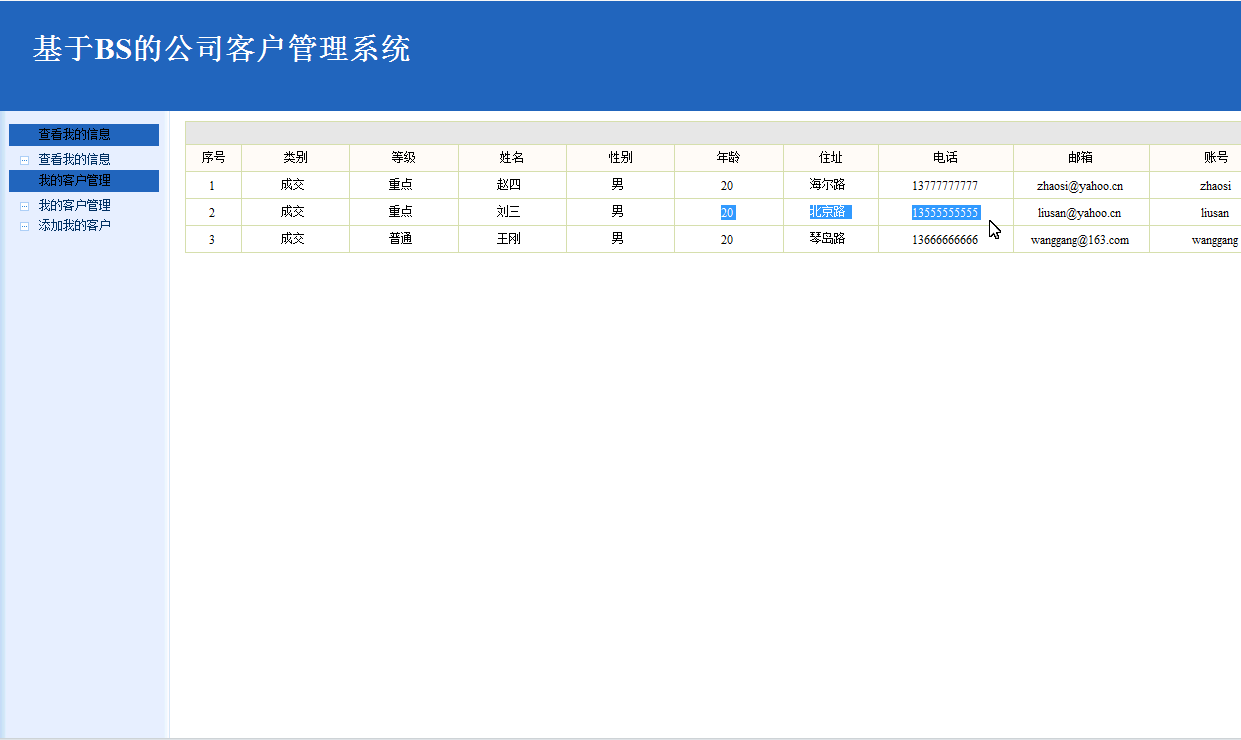Click level 重点 in 赵四's row
1241x740 pixels.
401,185
